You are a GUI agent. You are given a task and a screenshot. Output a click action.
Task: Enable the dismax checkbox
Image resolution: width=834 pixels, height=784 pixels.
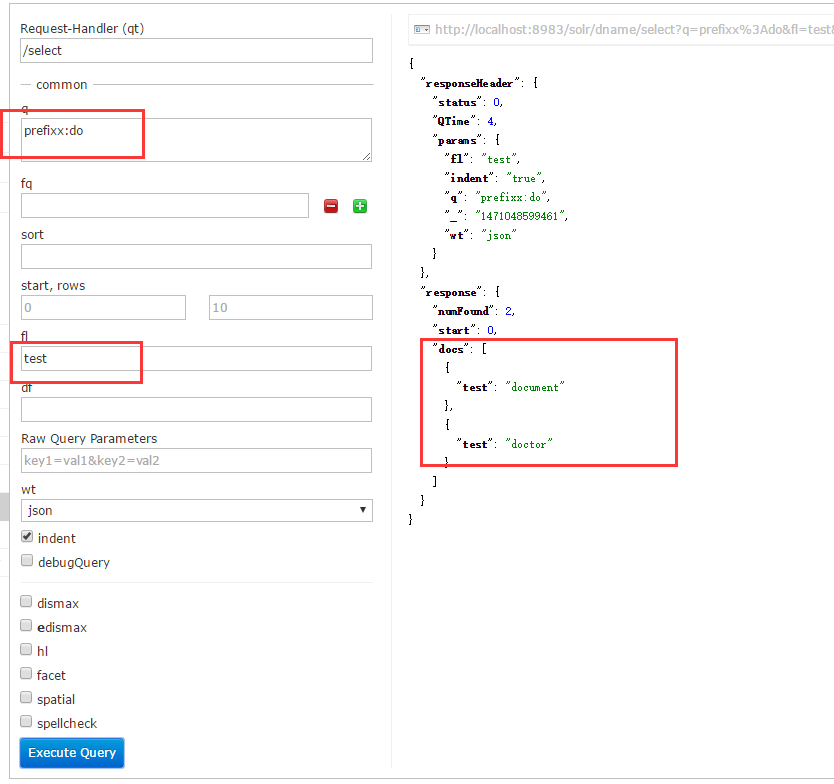pos(27,603)
